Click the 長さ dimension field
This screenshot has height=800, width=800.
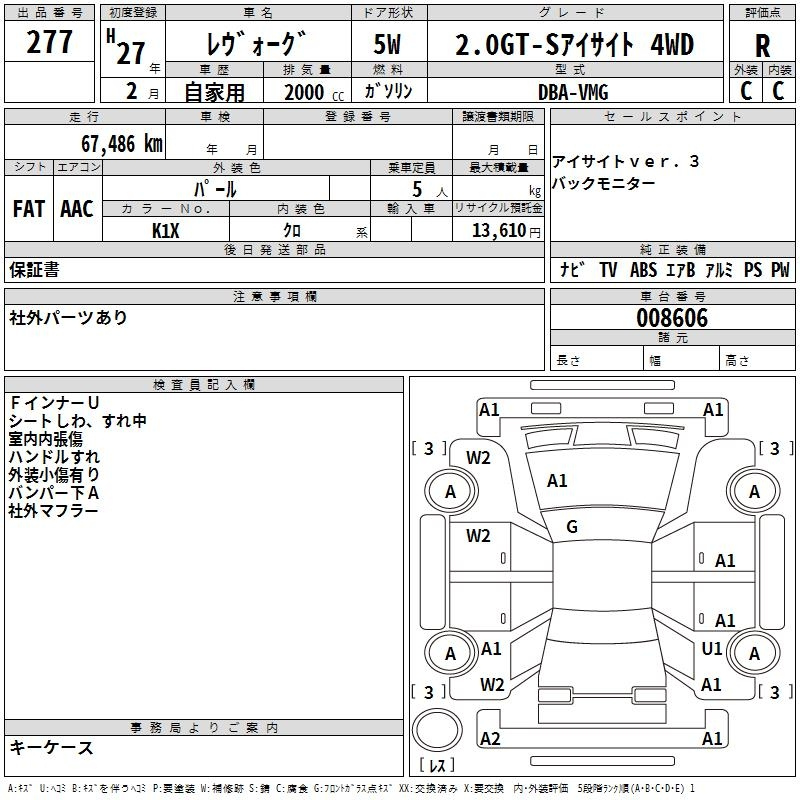[x=597, y=359]
